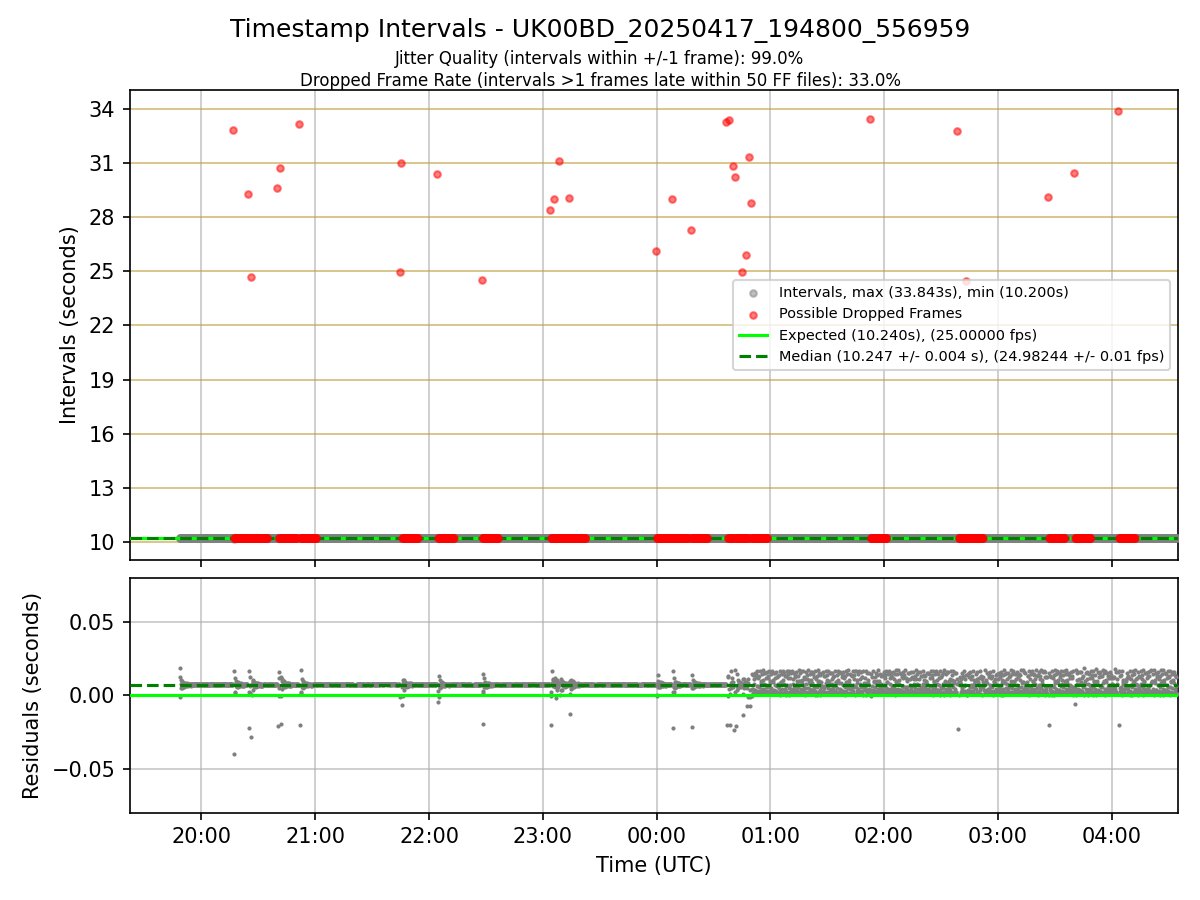The width and height of the screenshot is (1200, 900).
Task: Click y-axis tick label '13'
Action: click(104, 488)
